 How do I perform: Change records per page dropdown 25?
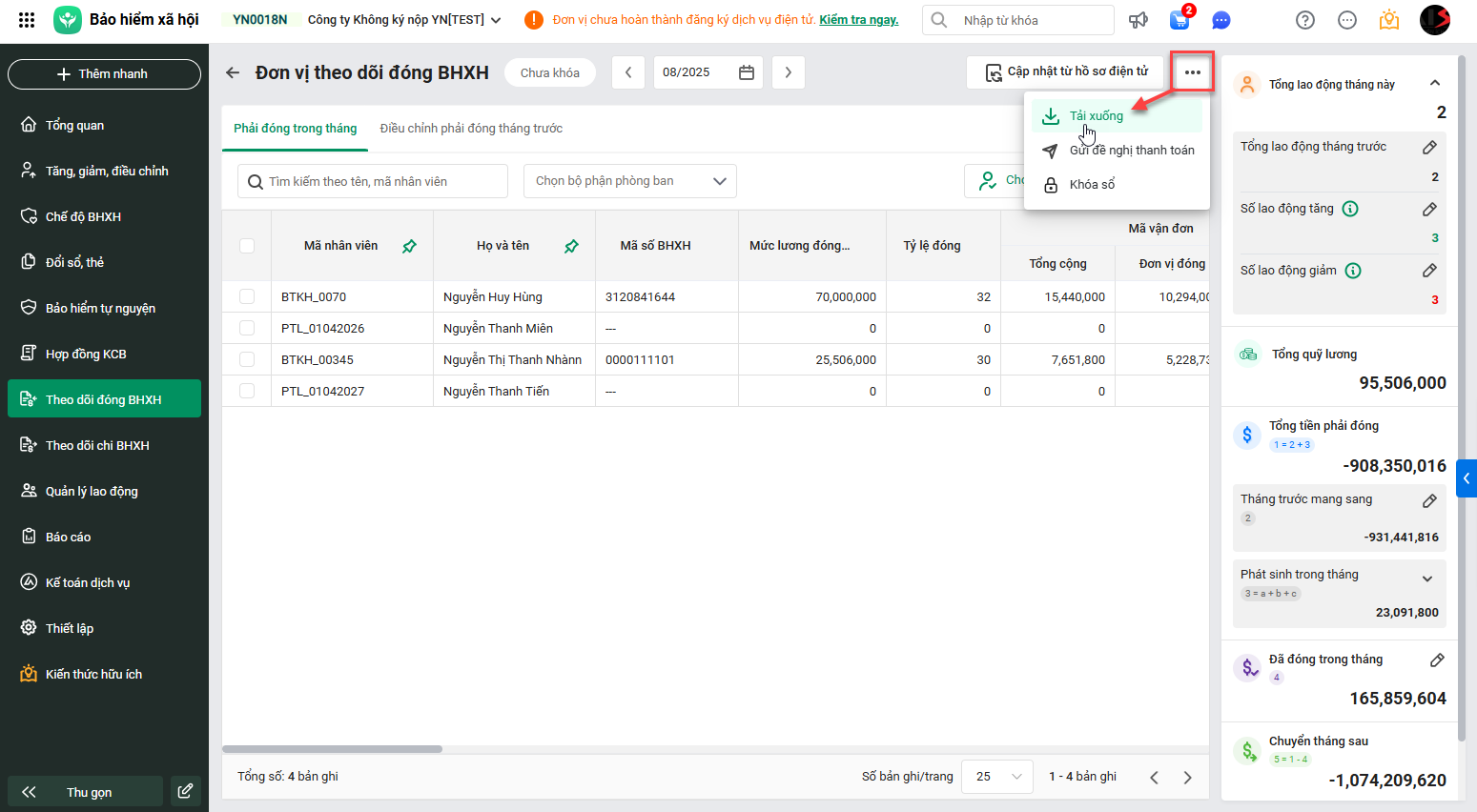(997, 777)
